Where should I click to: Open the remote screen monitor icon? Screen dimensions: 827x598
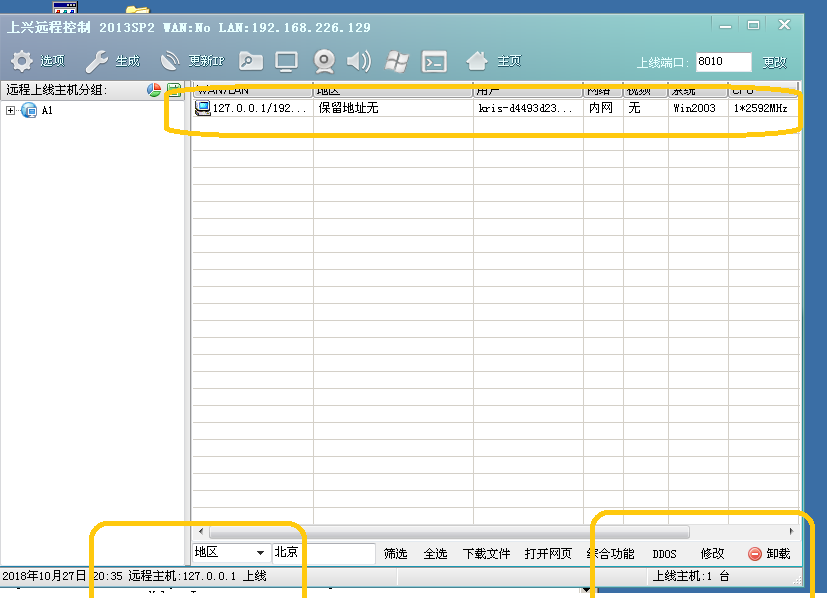click(x=286, y=62)
